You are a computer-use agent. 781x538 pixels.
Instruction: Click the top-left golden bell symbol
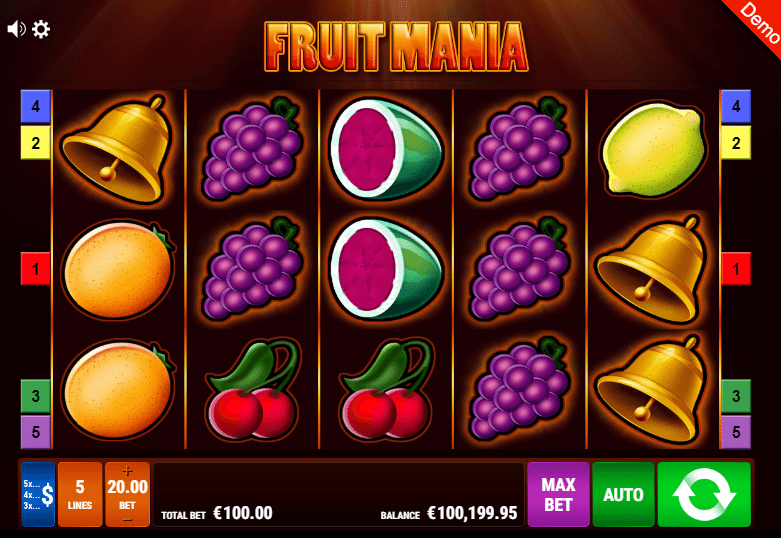118,149
